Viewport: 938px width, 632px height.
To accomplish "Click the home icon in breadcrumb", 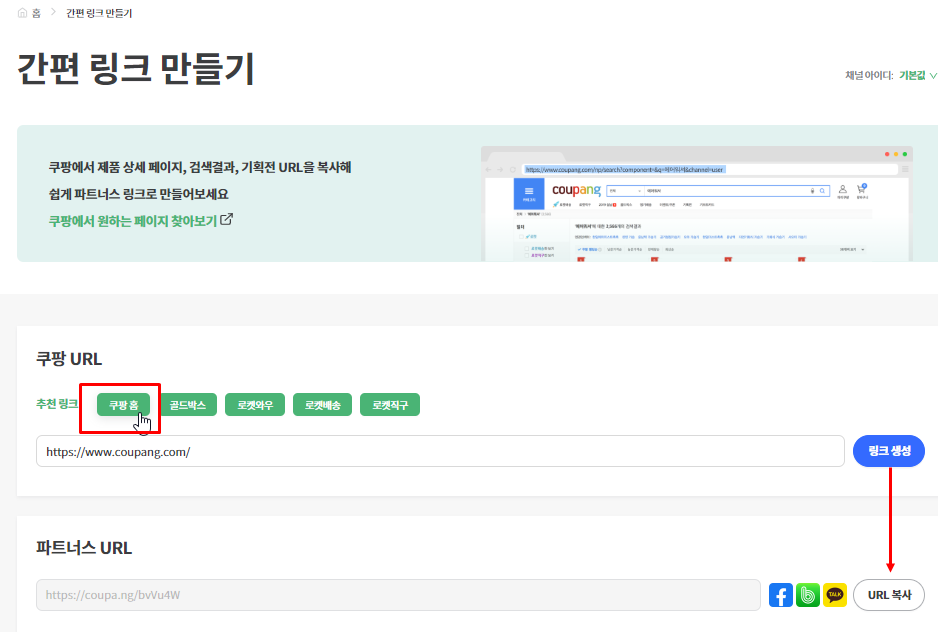I will (22, 13).
